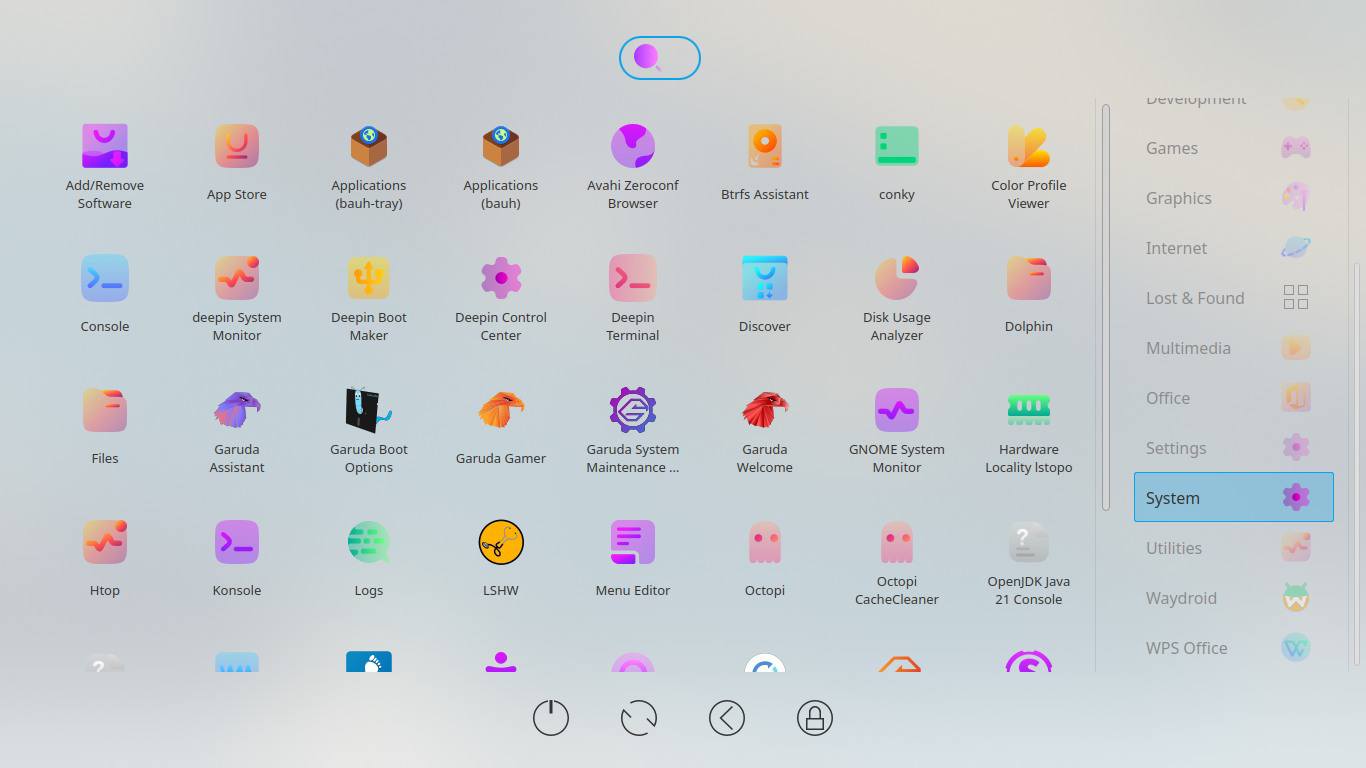Open the Utilities category
The width and height of the screenshot is (1366, 768).
click(1234, 548)
